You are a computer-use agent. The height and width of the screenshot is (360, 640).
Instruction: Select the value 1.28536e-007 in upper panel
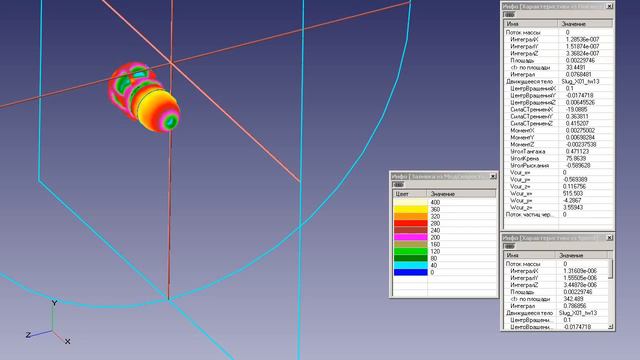(582, 39)
